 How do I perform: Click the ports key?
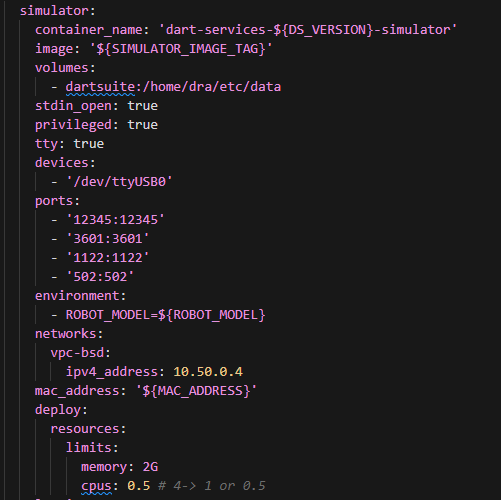(x=54, y=201)
